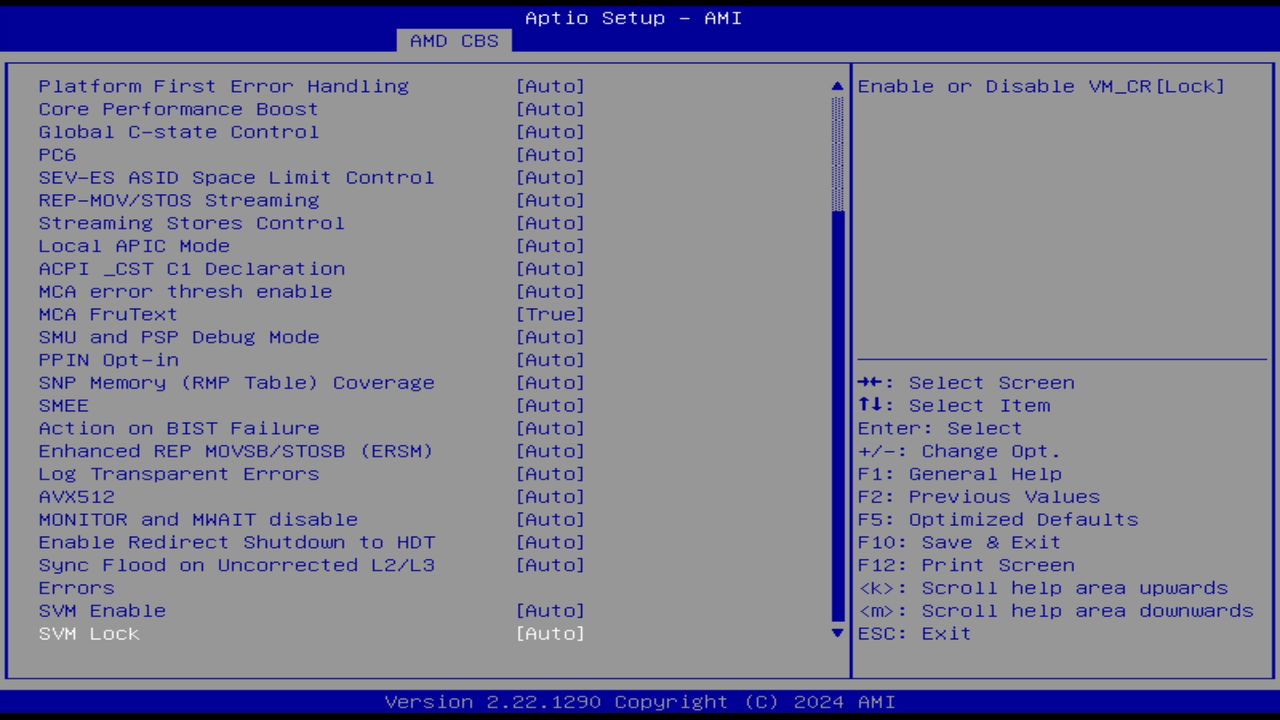Open ACPI _CST C1 Declaration [Auto] value
Viewport: 1280px width, 720px height.
click(550, 269)
